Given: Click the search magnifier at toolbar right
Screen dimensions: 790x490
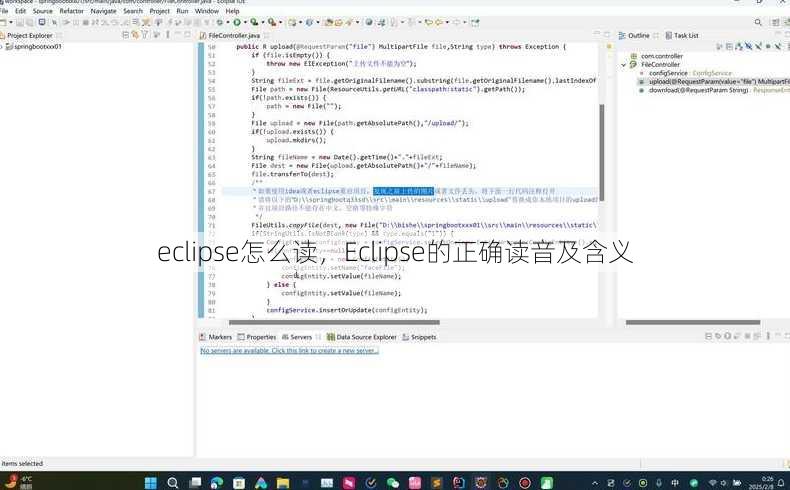Looking at the screenshot, I should (758, 22).
